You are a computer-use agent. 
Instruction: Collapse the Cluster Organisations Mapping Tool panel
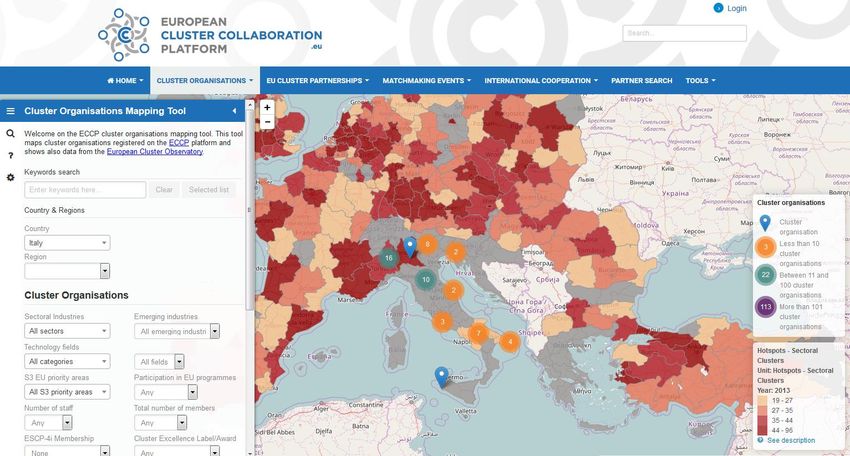coord(234,111)
